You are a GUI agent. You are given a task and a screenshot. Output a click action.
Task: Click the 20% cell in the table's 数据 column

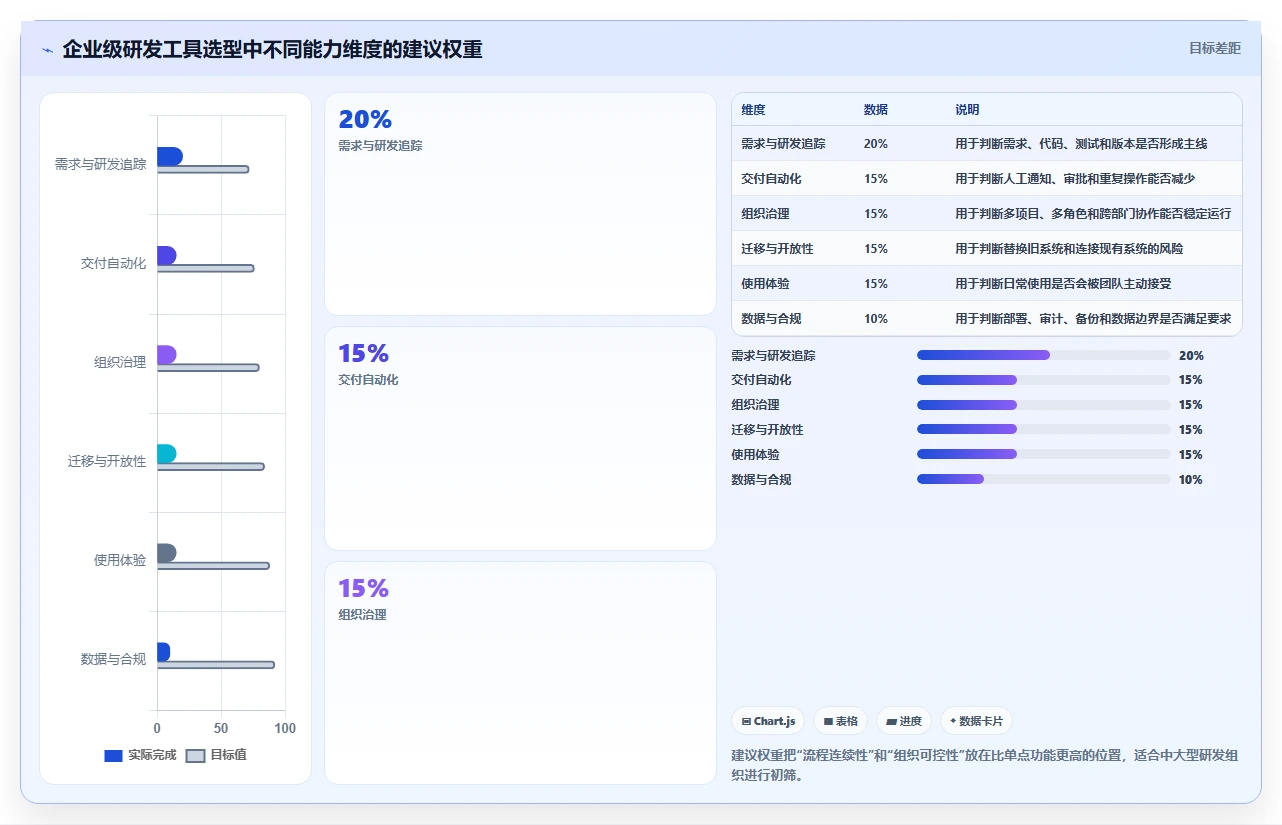(876, 144)
